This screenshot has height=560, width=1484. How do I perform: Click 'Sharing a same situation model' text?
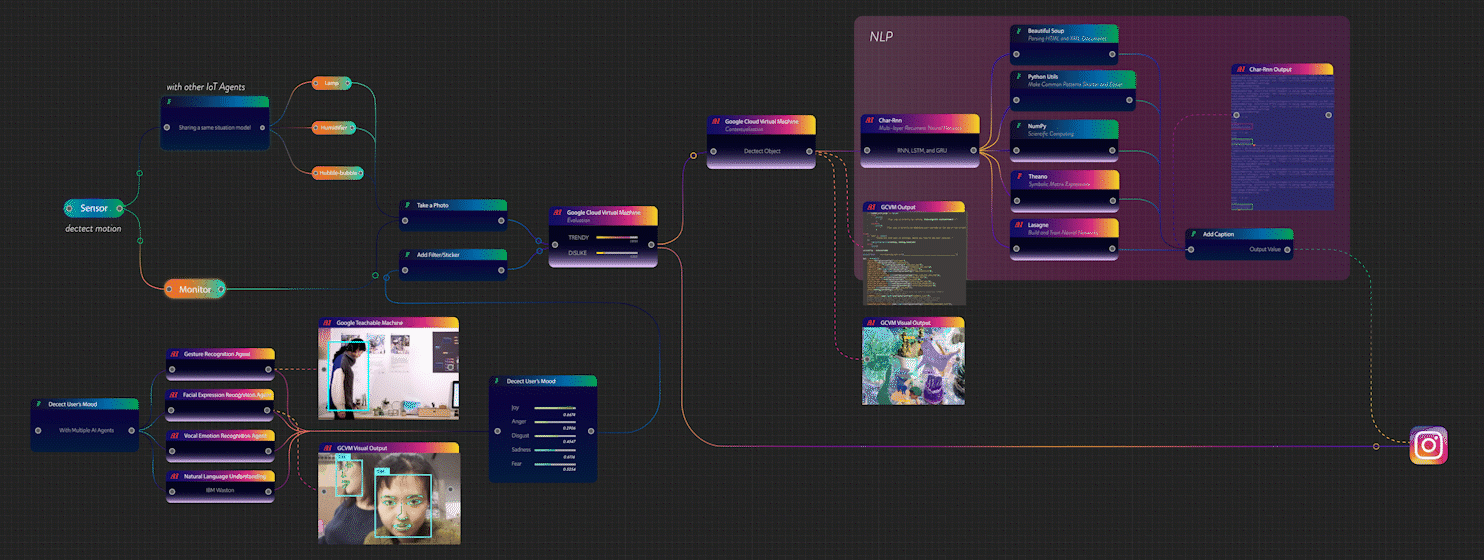[x=214, y=128]
